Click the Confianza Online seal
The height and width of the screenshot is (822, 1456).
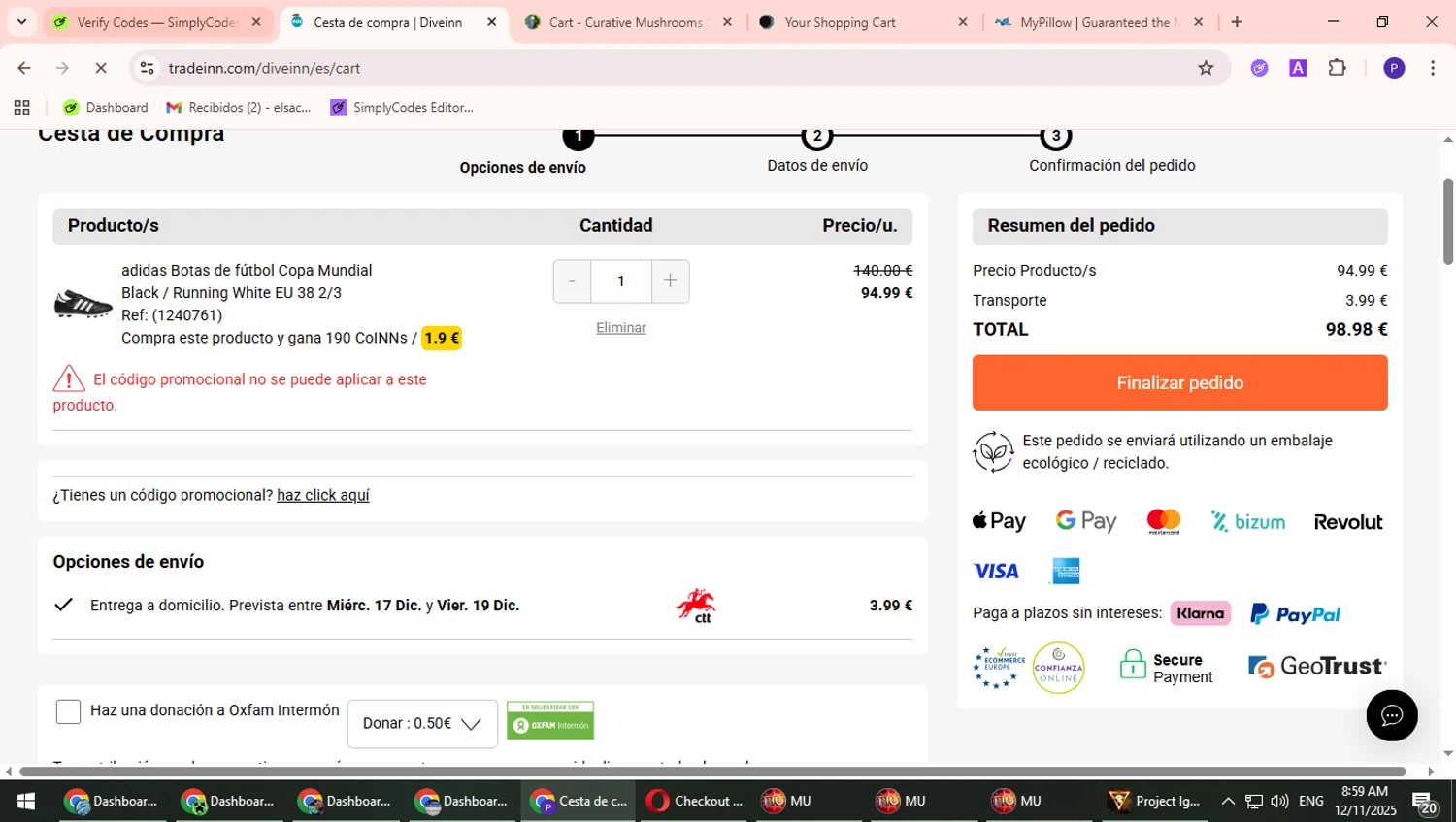pyautogui.click(x=1058, y=668)
